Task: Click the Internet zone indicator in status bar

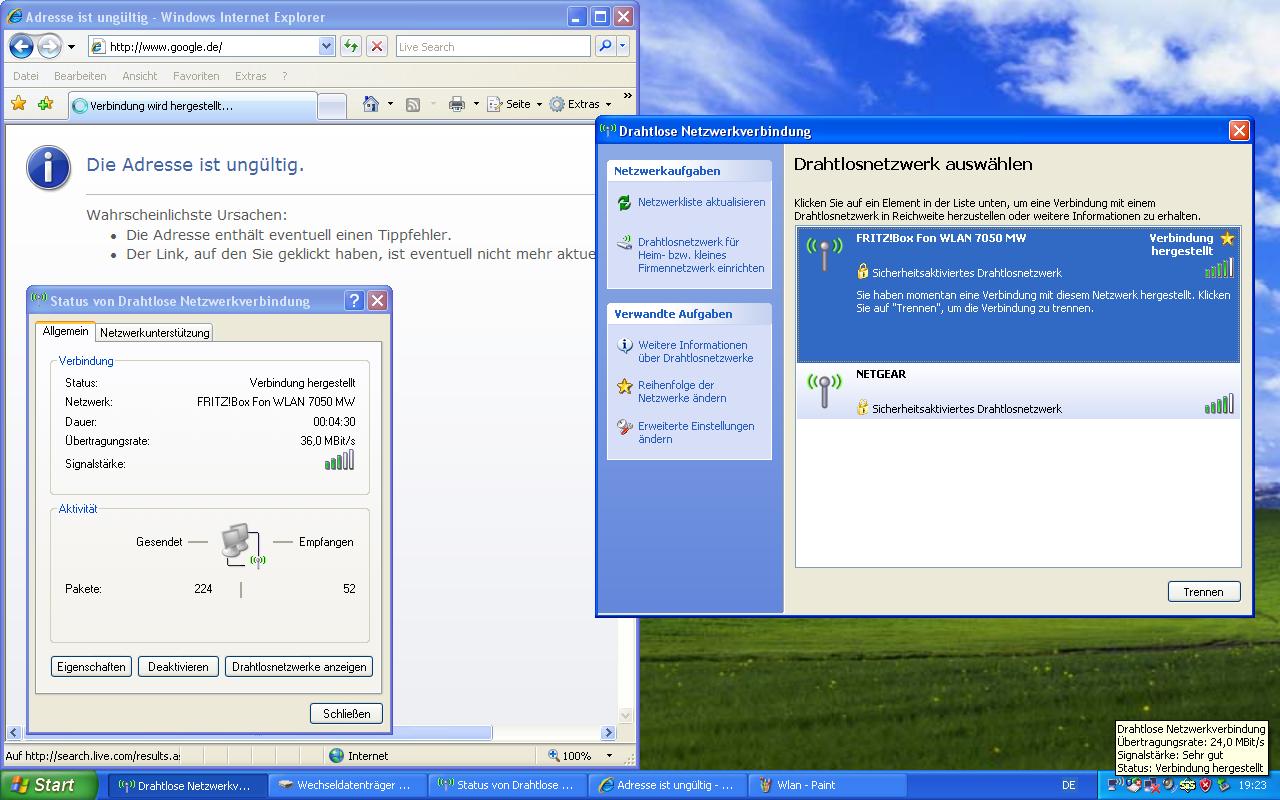Action: pos(360,756)
